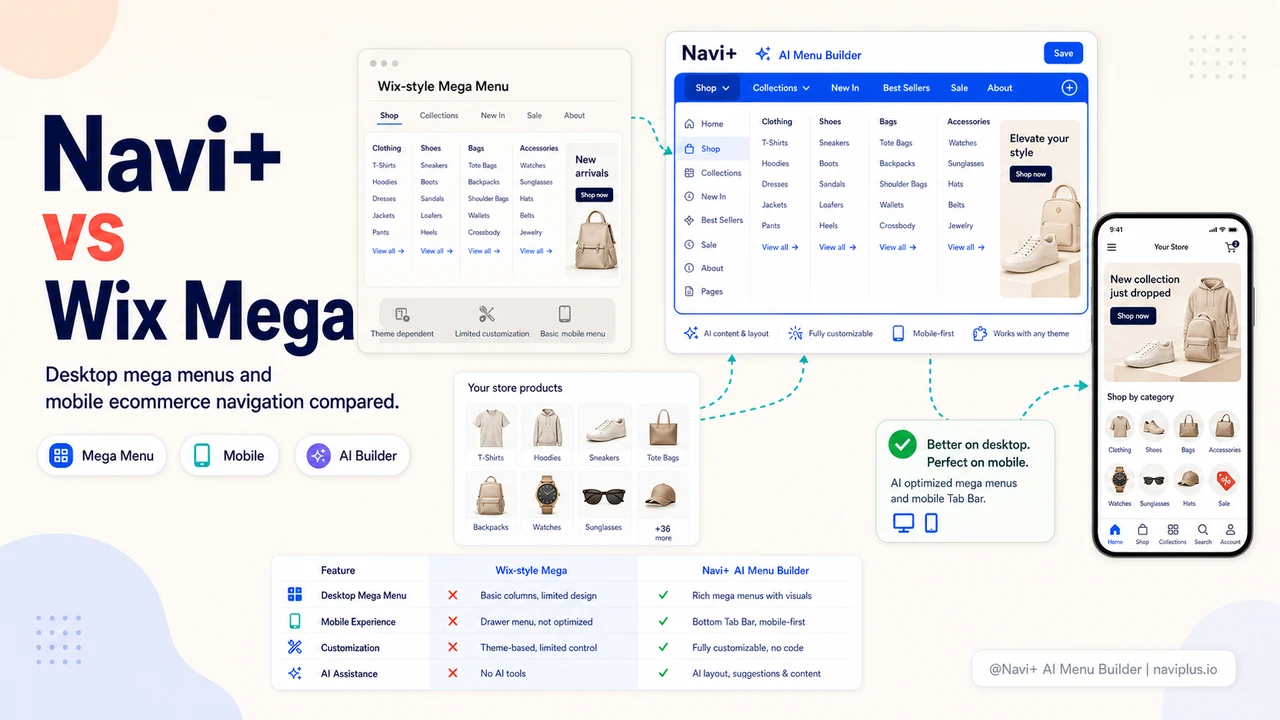This screenshot has width=1280, height=720.
Task: Click View all under Bags in Wix-style menu
Action: [484, 251]
